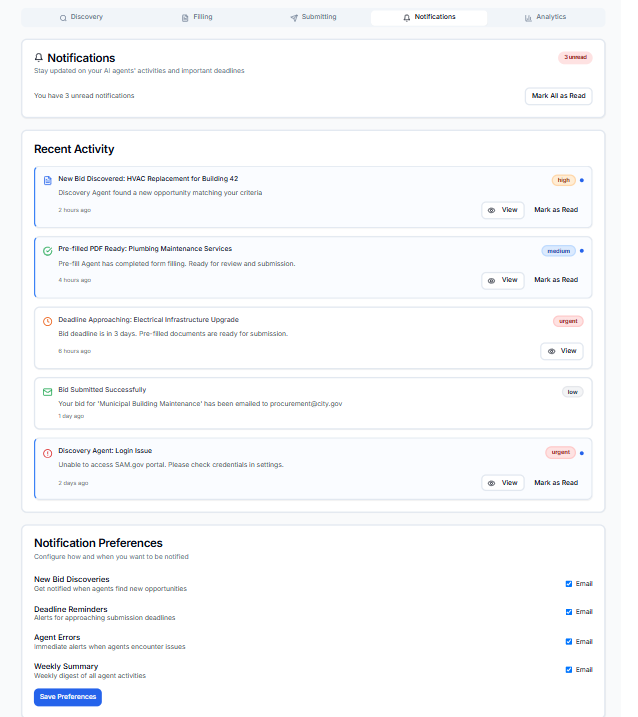View the Discovery Agent Login Issue notification
The image size is (638, 717).
pos(503,483)
